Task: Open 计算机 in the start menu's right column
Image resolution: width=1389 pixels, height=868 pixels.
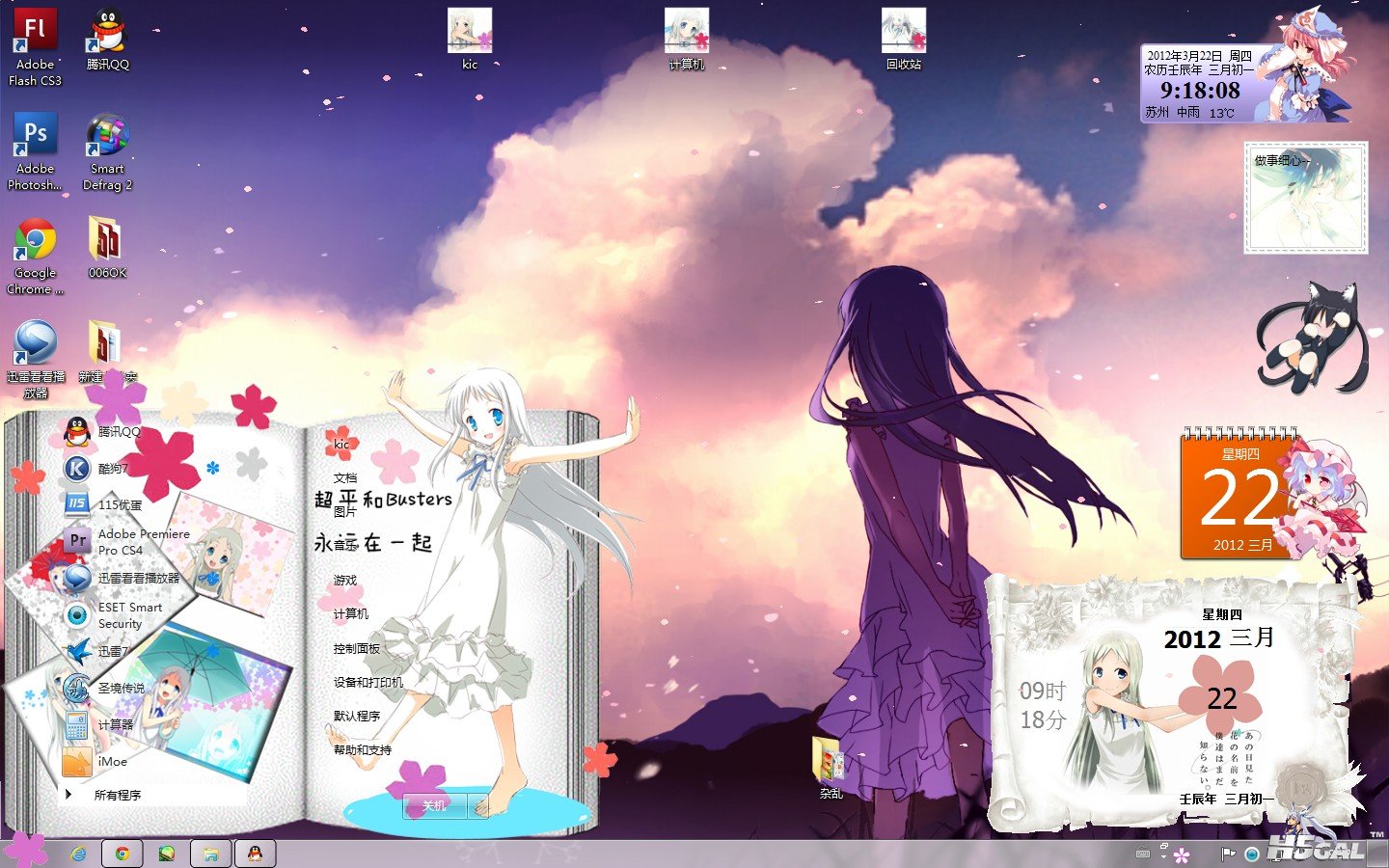Action: (x=351, y=614)
